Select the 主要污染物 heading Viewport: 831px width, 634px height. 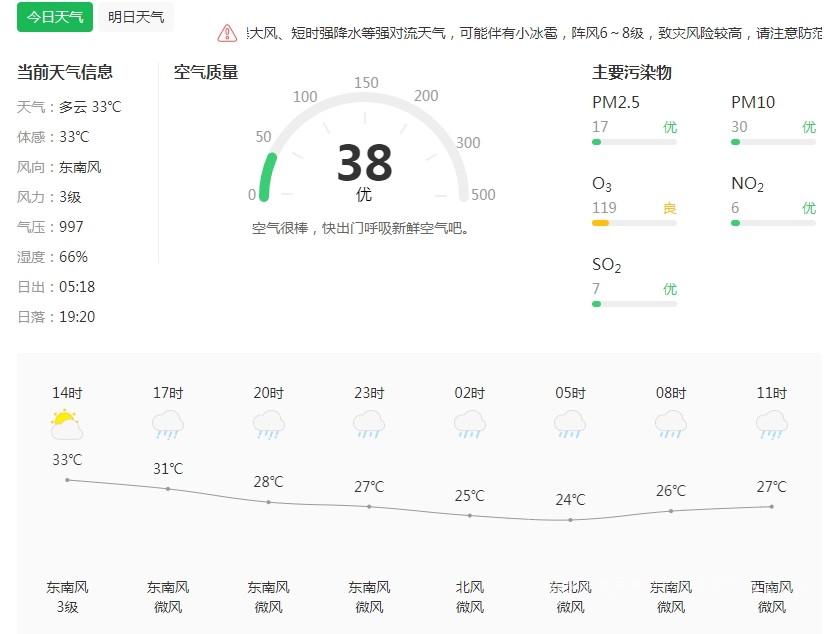click(632, 72)
